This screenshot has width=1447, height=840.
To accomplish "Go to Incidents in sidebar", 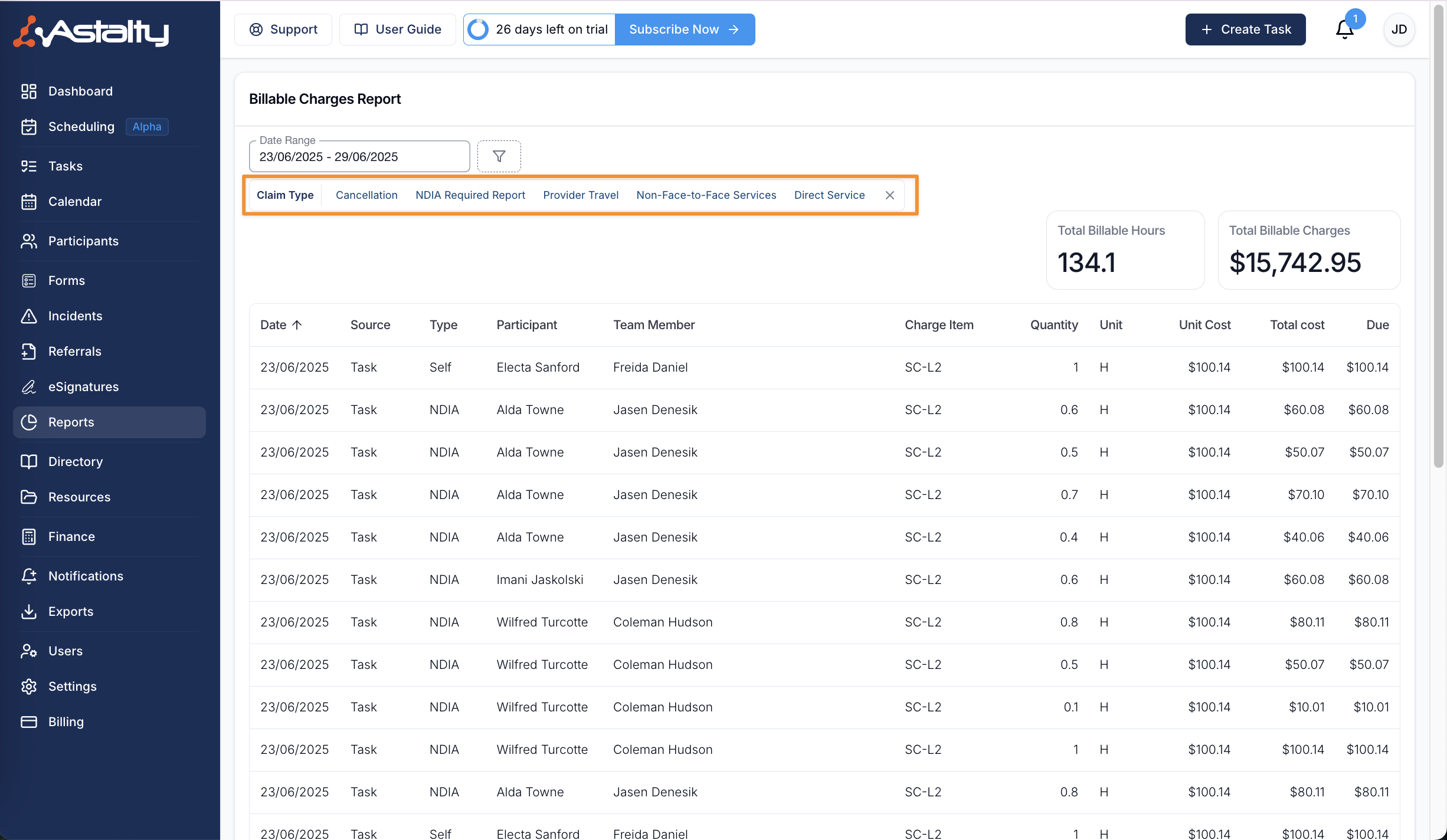I will point(75,316).
